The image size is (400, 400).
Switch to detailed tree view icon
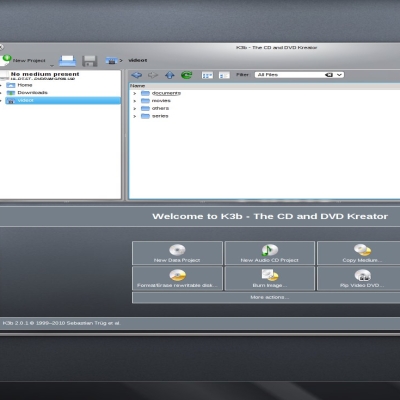tap(207, 75)
